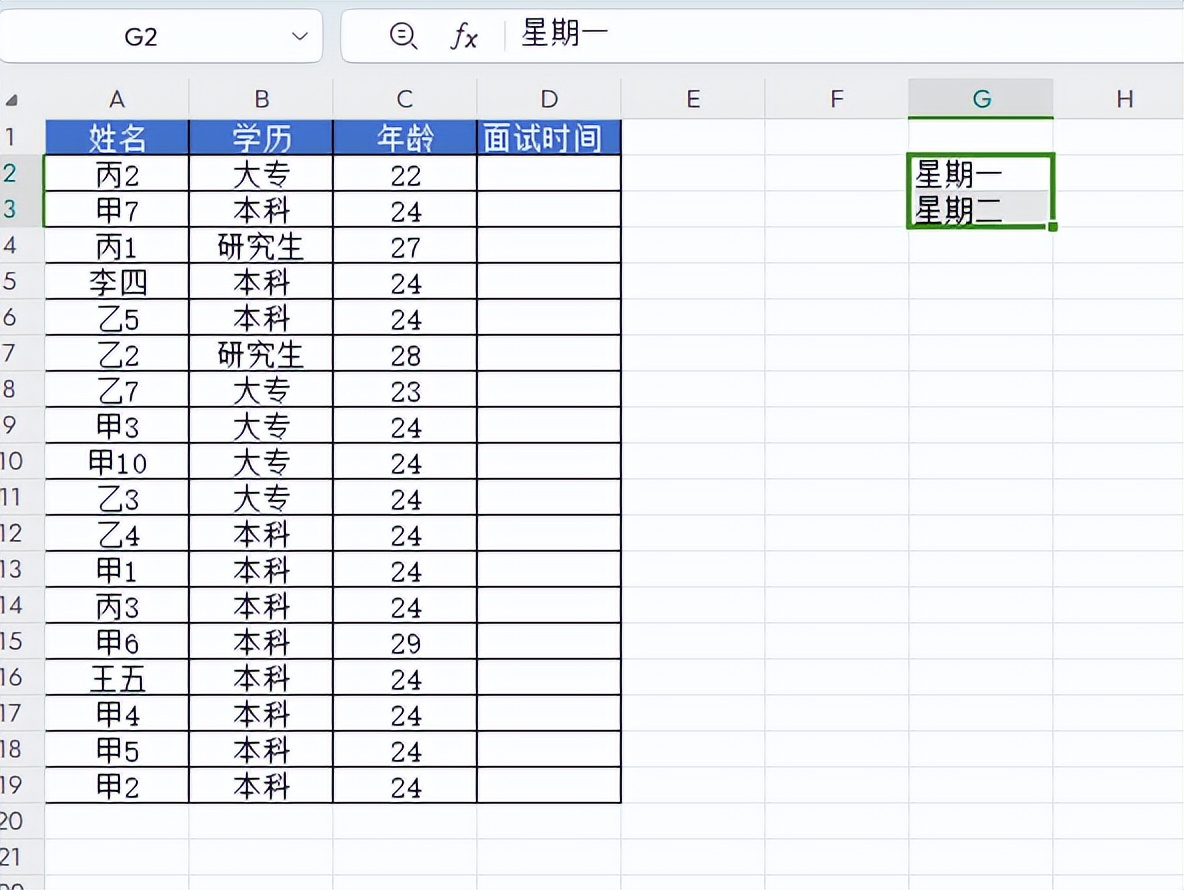Click age cell with value 27

(x=405, y=245)
